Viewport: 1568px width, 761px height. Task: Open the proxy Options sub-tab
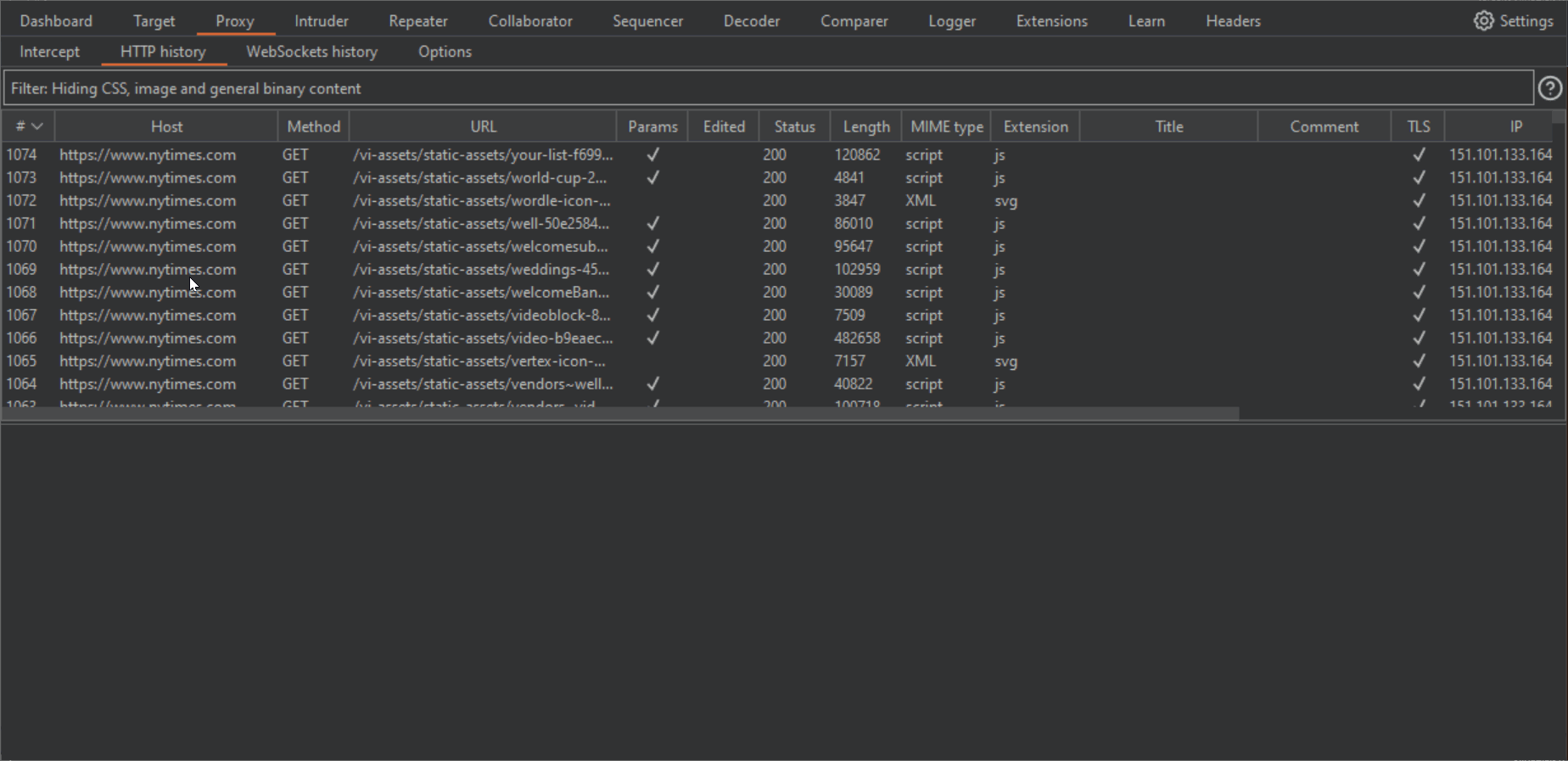coord(445,52)
